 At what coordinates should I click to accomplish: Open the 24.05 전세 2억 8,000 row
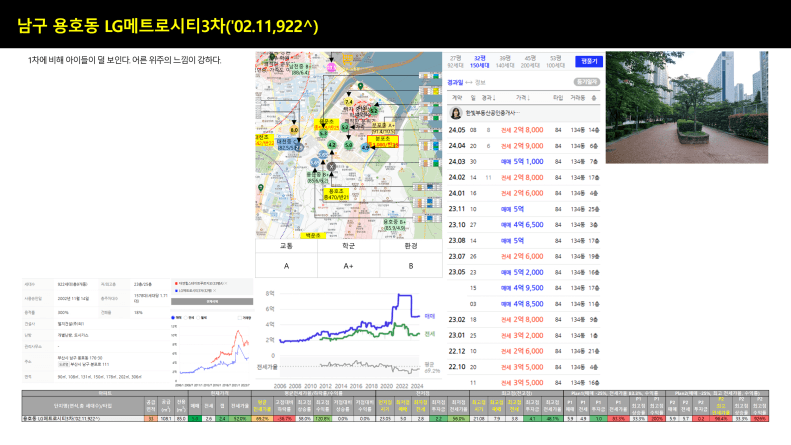click(x=524, y=130)
